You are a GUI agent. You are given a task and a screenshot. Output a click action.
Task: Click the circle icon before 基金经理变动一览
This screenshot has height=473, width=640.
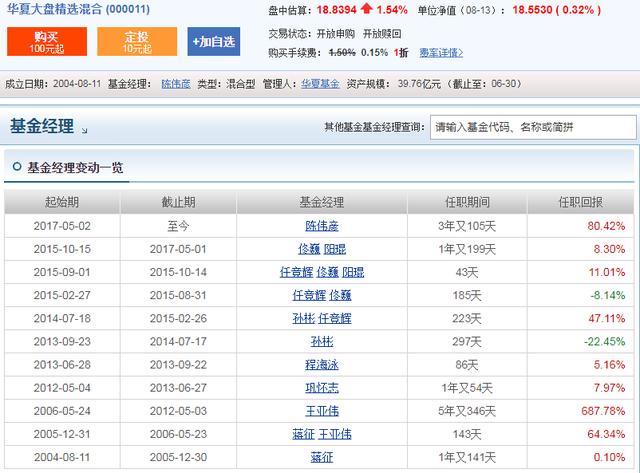17,167
